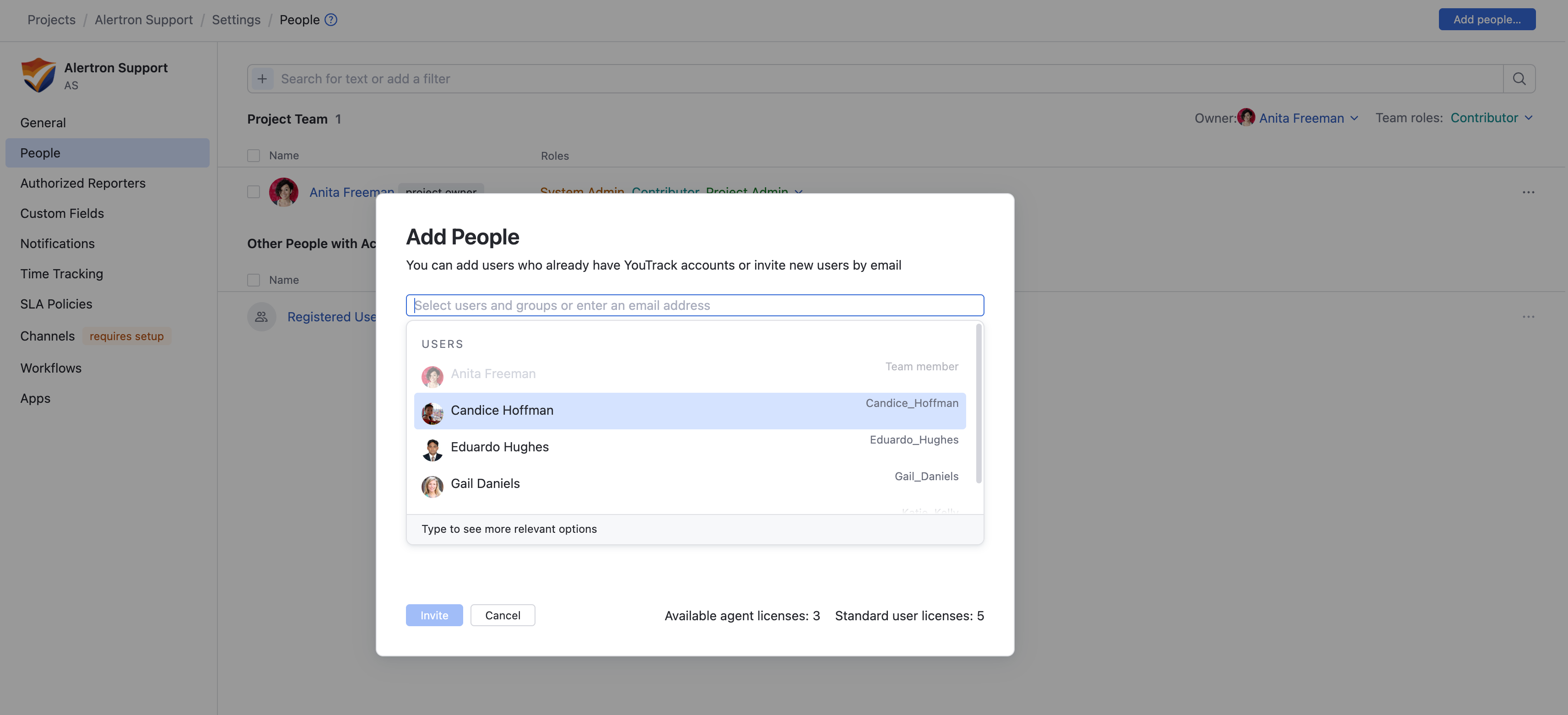
Task: Click Gail Daniels's avatar in the user list
Action: [432, 487]
